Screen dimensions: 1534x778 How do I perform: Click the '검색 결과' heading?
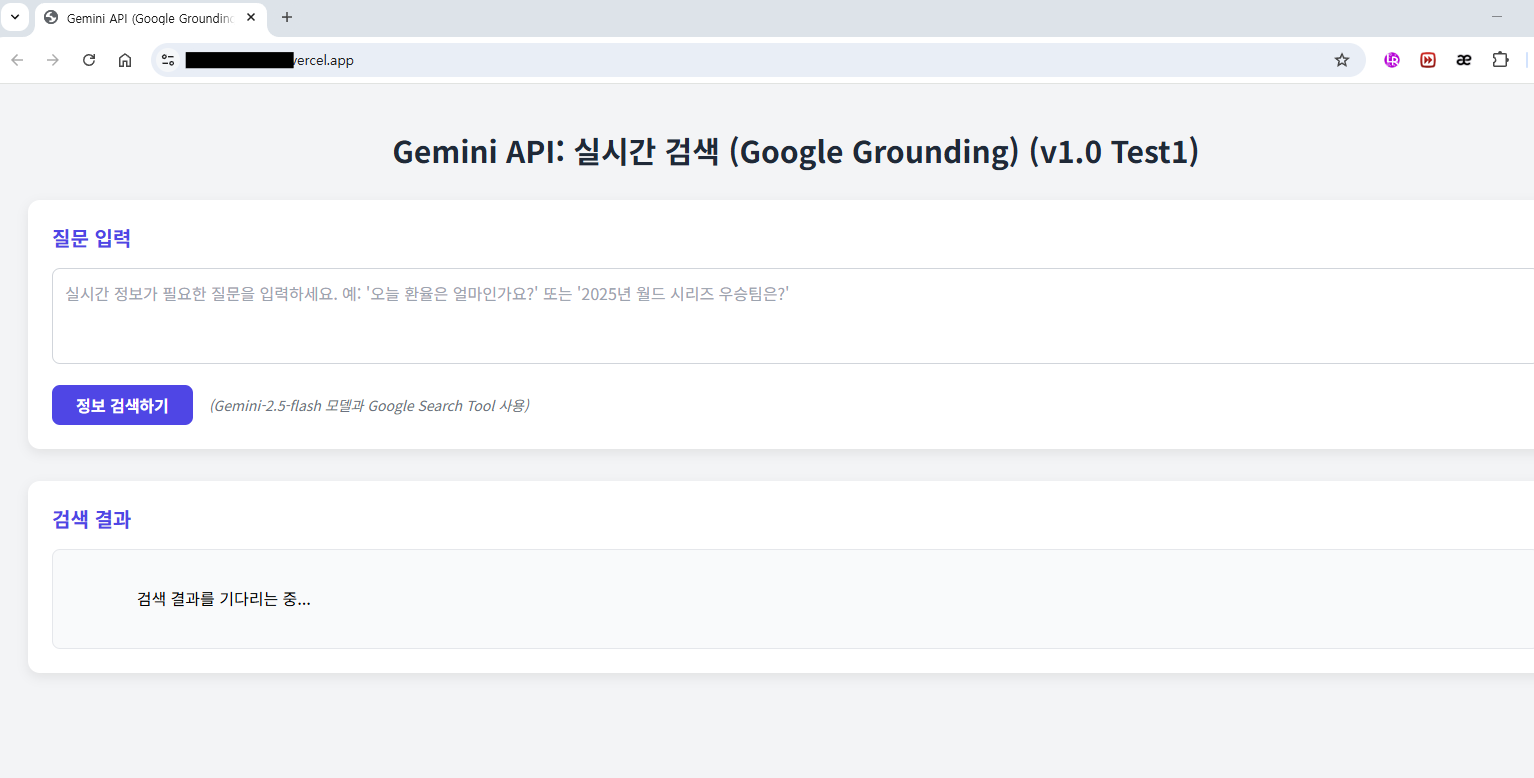[x=91, y=519]
